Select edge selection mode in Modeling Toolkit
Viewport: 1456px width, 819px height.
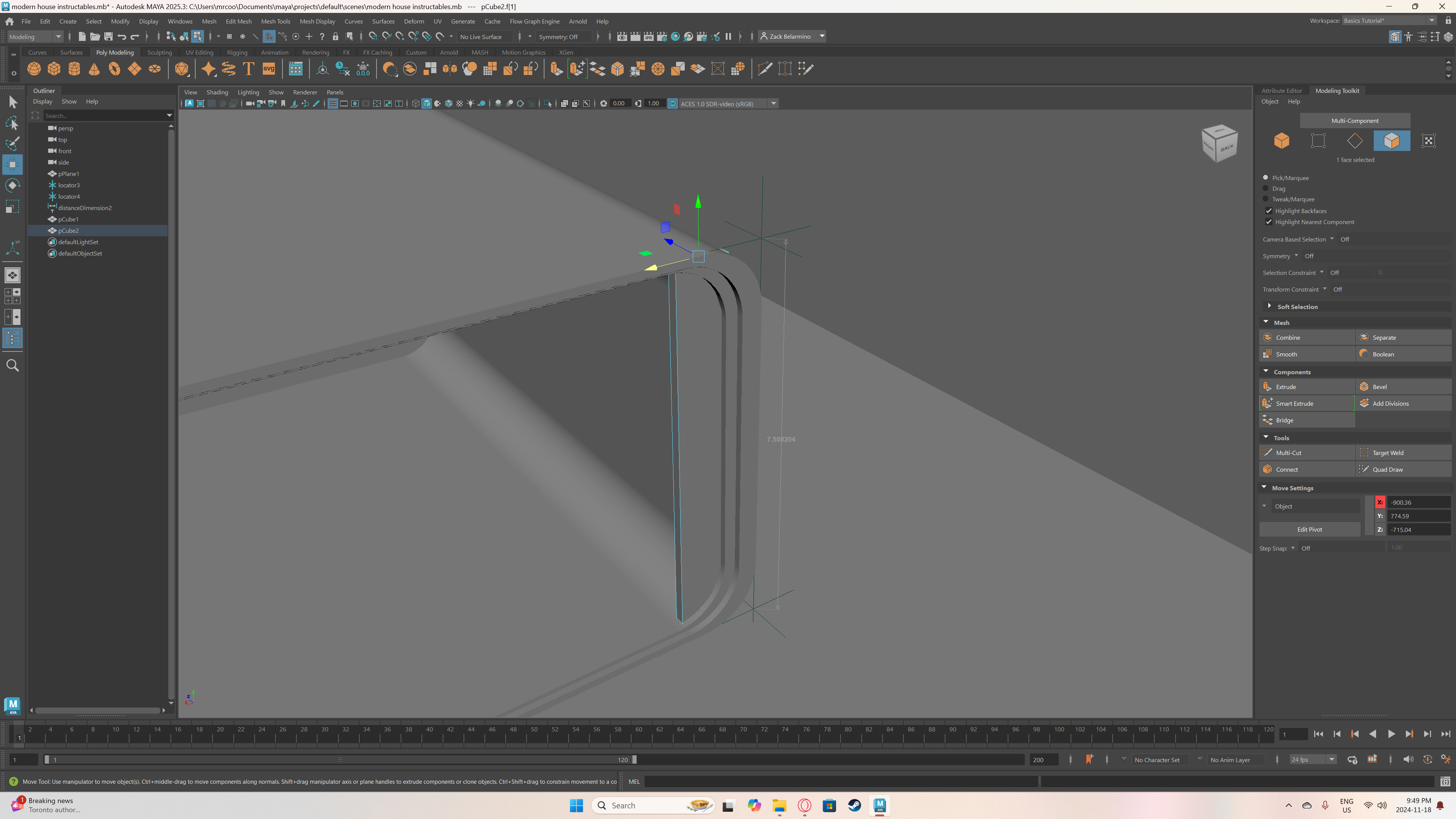(1355, 141)
